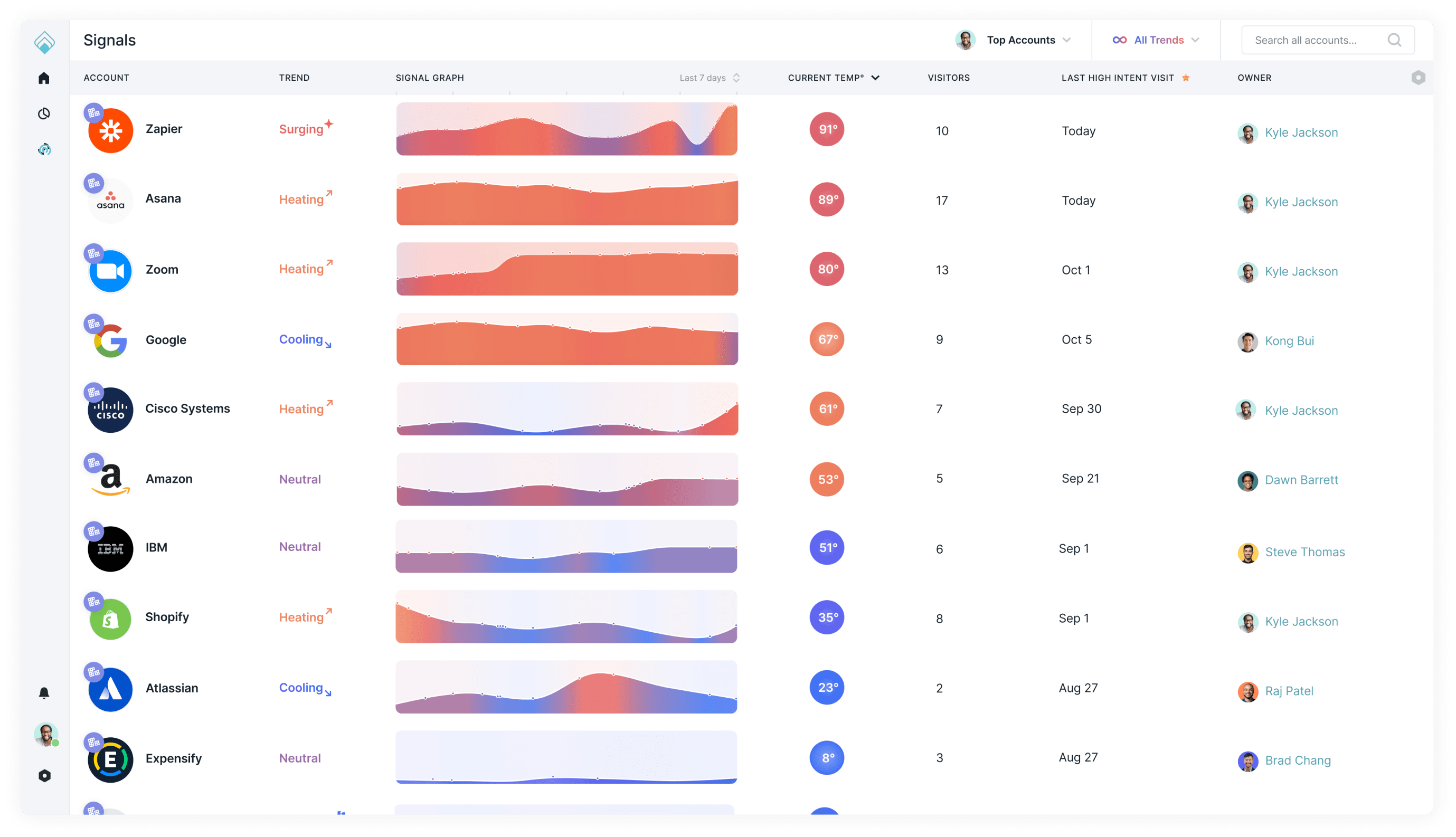1456x837 pixels.
Task: Open the notifications bell icon
Action: (x=44, y=693)
